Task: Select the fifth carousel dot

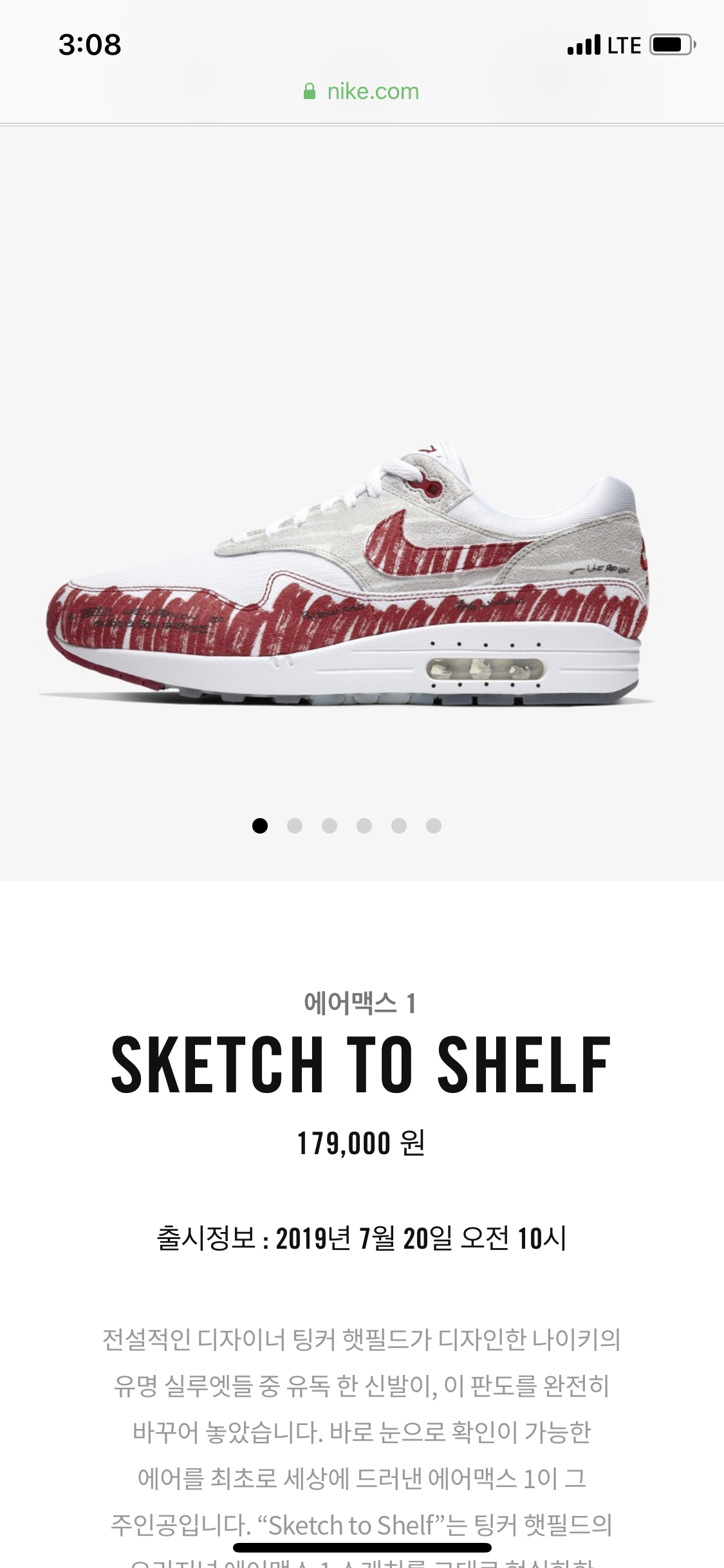Action: click(399, 825)
